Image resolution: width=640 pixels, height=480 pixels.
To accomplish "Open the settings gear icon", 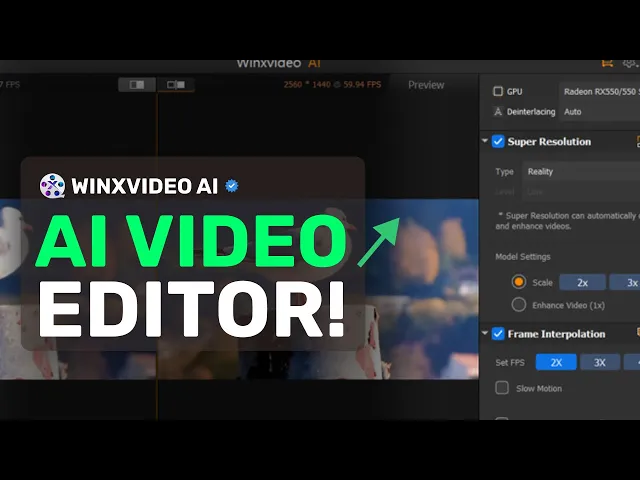I will tap(629, 63).
